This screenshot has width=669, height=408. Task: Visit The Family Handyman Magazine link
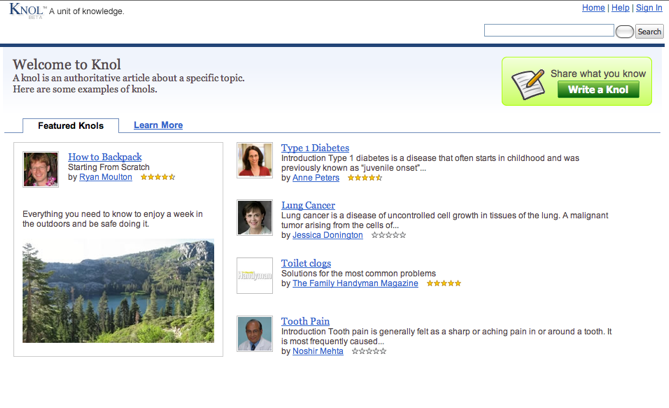tap(355, 283)
